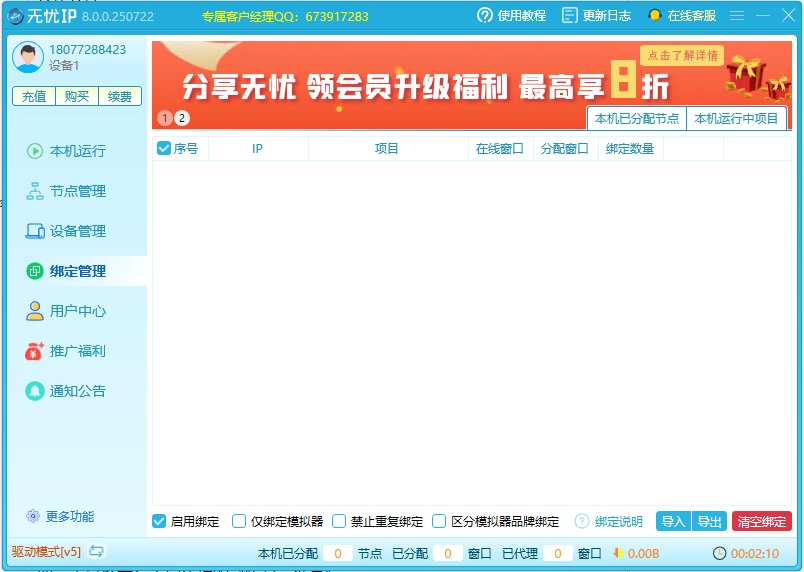Contact 在线客服 via headset icon
804x572 pixels.
(654, 15)
